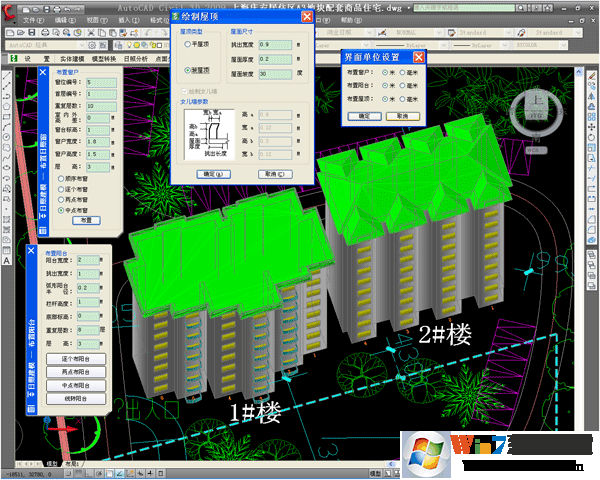The height and width of the screenshot is (480, 600).
Task: Close the 布置窗户 palette with its X icon
Action: click(43, 71)
